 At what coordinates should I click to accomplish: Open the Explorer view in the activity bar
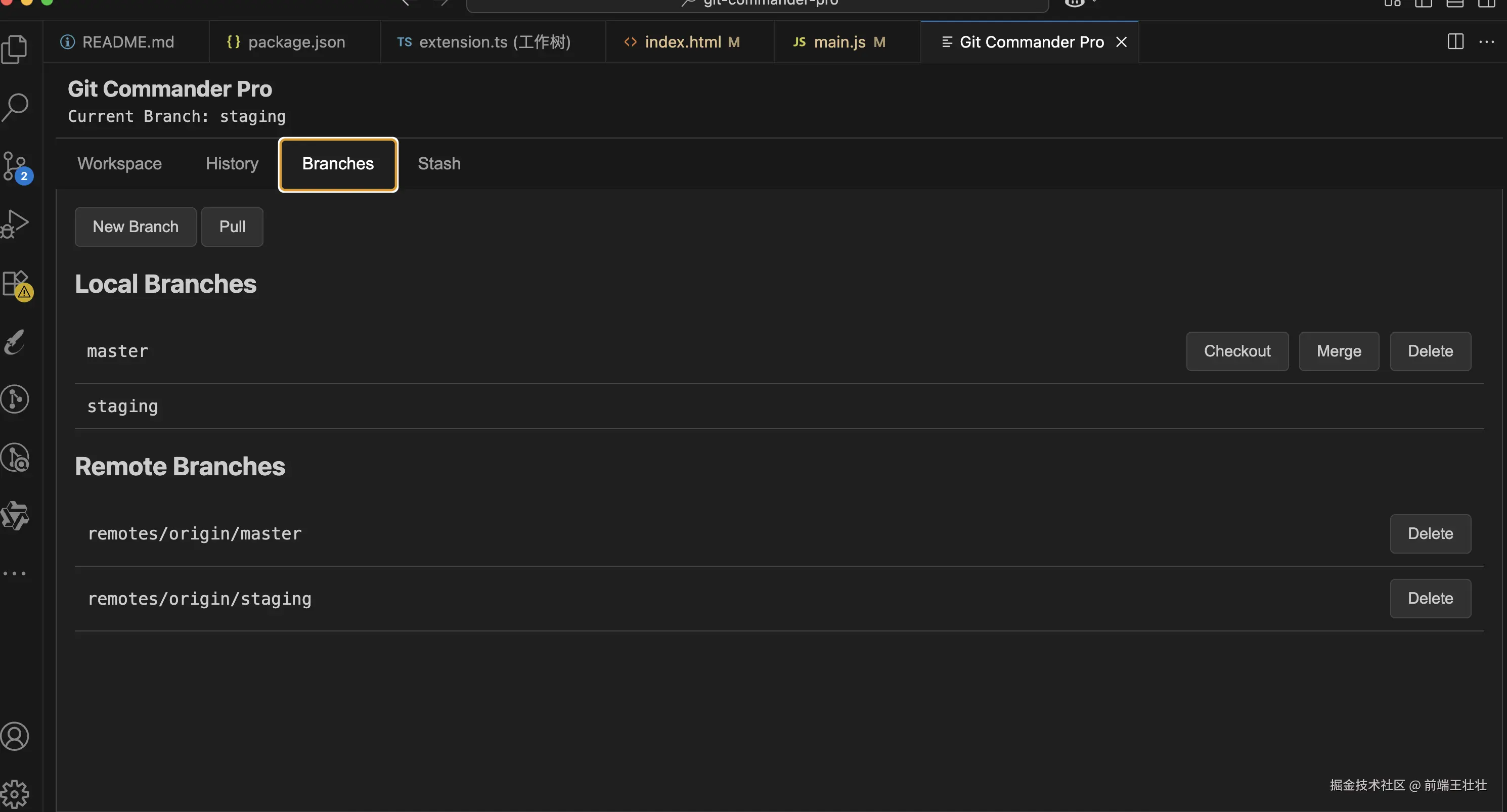click(15, 50)
